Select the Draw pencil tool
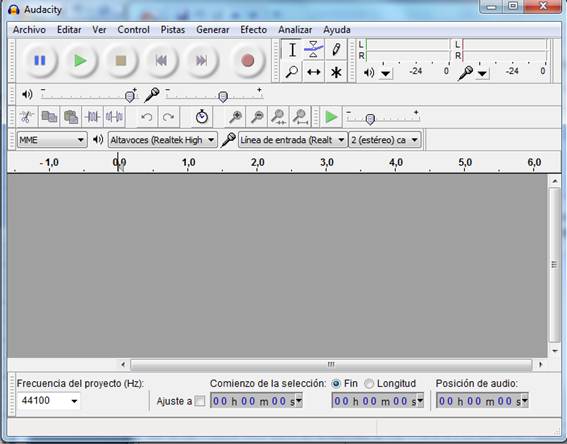 [336, 50]
